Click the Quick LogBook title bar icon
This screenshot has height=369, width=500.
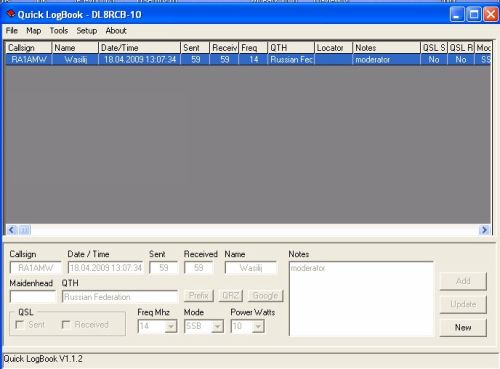pos(11,14)
